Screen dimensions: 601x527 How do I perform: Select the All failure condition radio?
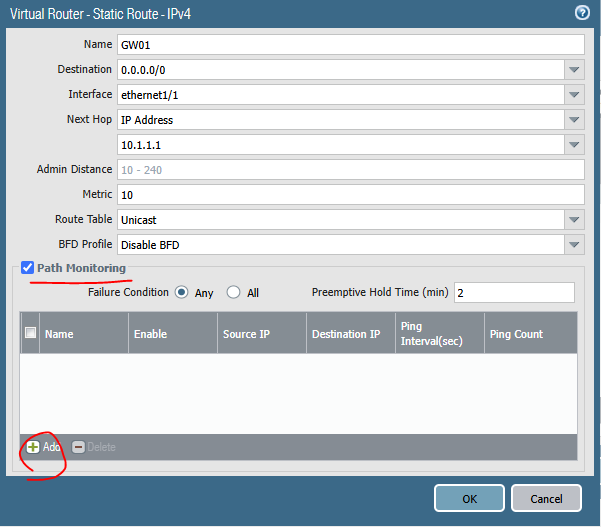[x=233, y=292]
